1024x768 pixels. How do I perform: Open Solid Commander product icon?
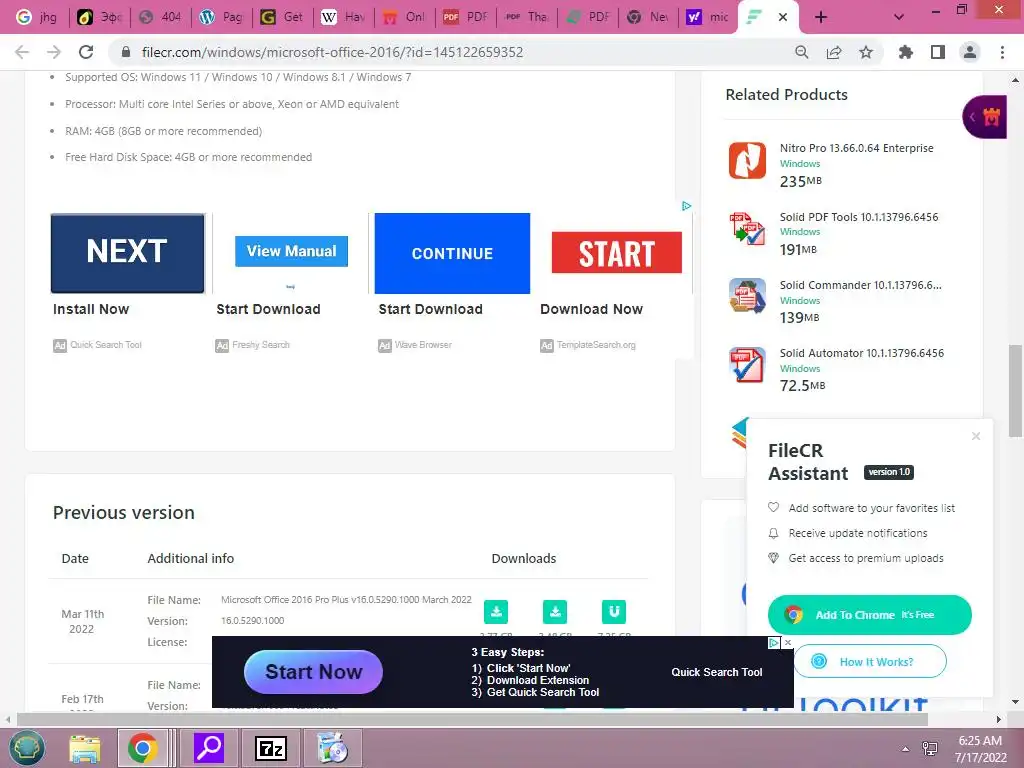[747, 296]
